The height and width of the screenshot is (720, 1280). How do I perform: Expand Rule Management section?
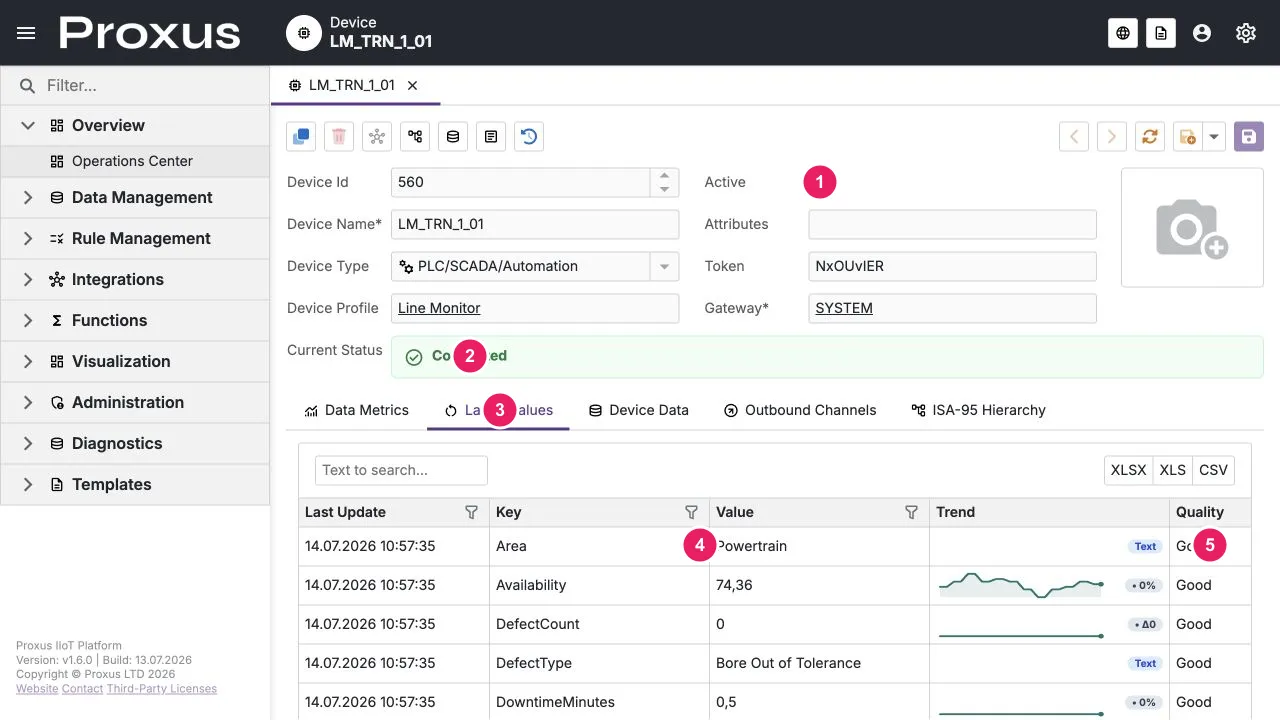click(x=28, y=239)
